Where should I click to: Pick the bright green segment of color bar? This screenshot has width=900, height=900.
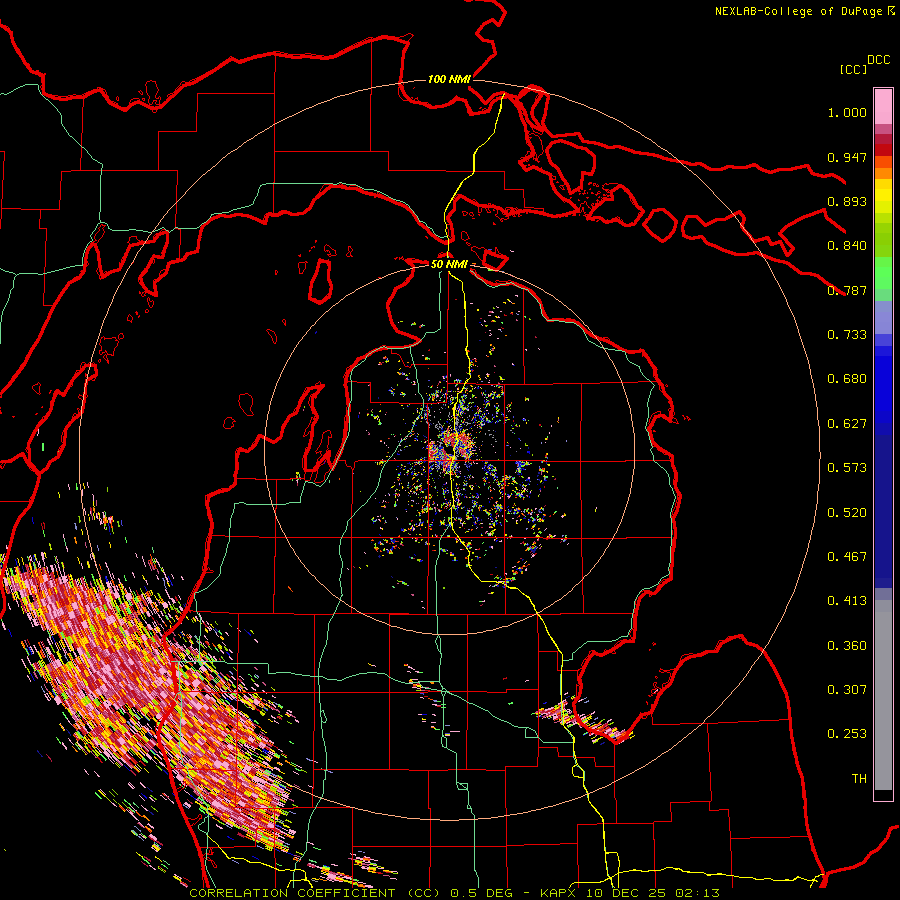(x=883, y=273)
